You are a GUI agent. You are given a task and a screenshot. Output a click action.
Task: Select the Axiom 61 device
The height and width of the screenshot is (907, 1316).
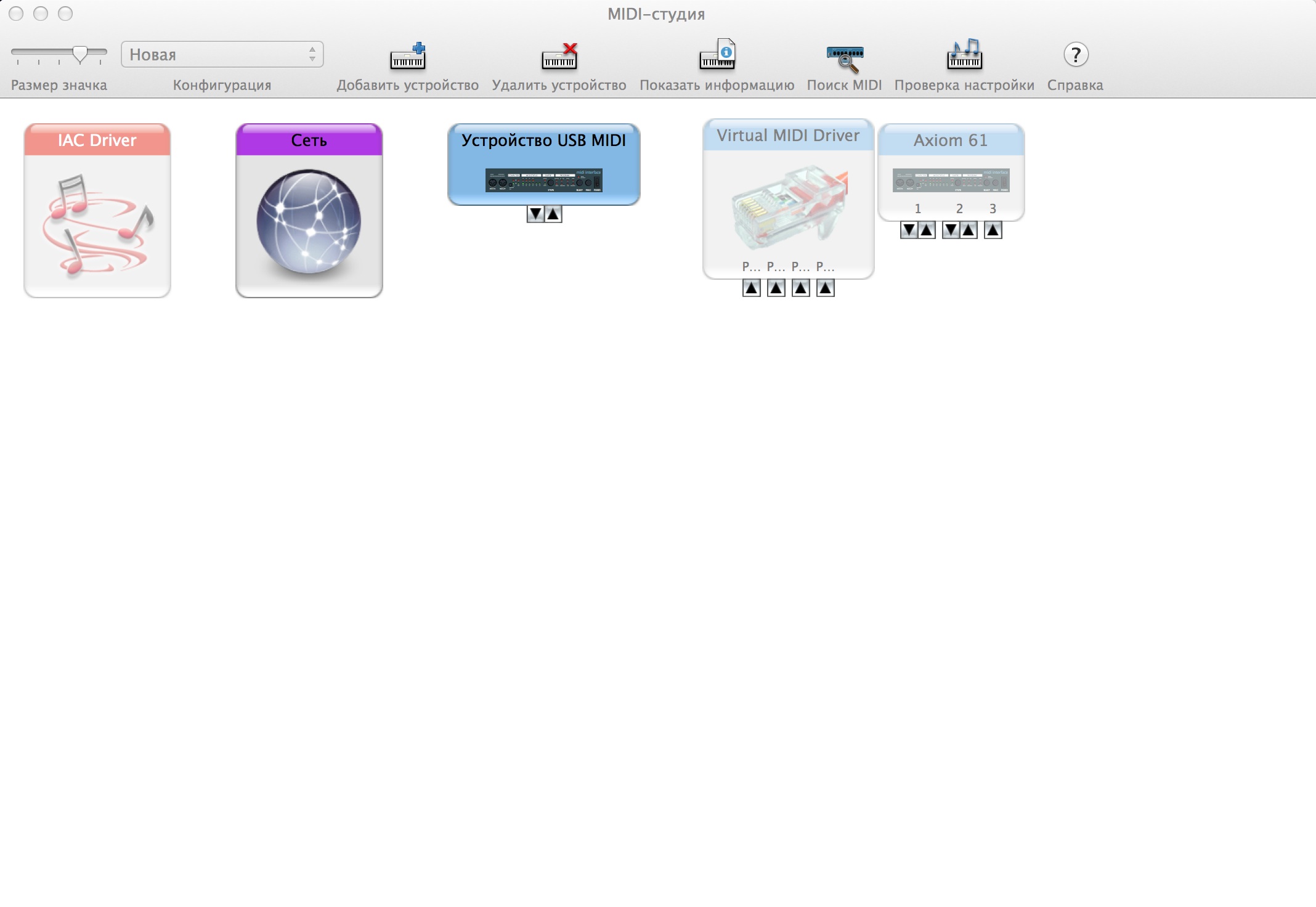(x=951, y=172)
